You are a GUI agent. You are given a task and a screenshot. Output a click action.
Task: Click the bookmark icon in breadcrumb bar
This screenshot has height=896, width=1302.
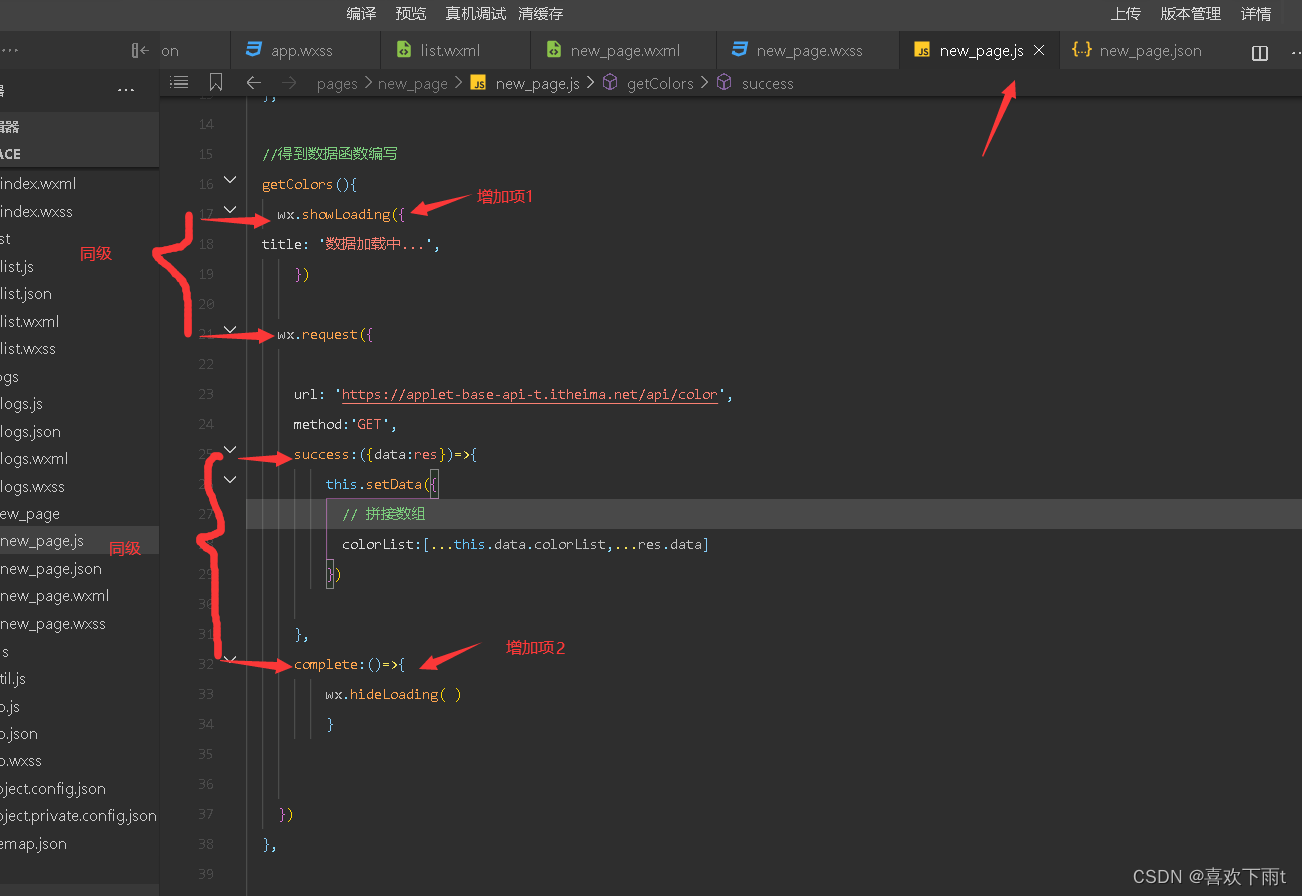coord(216,83)
